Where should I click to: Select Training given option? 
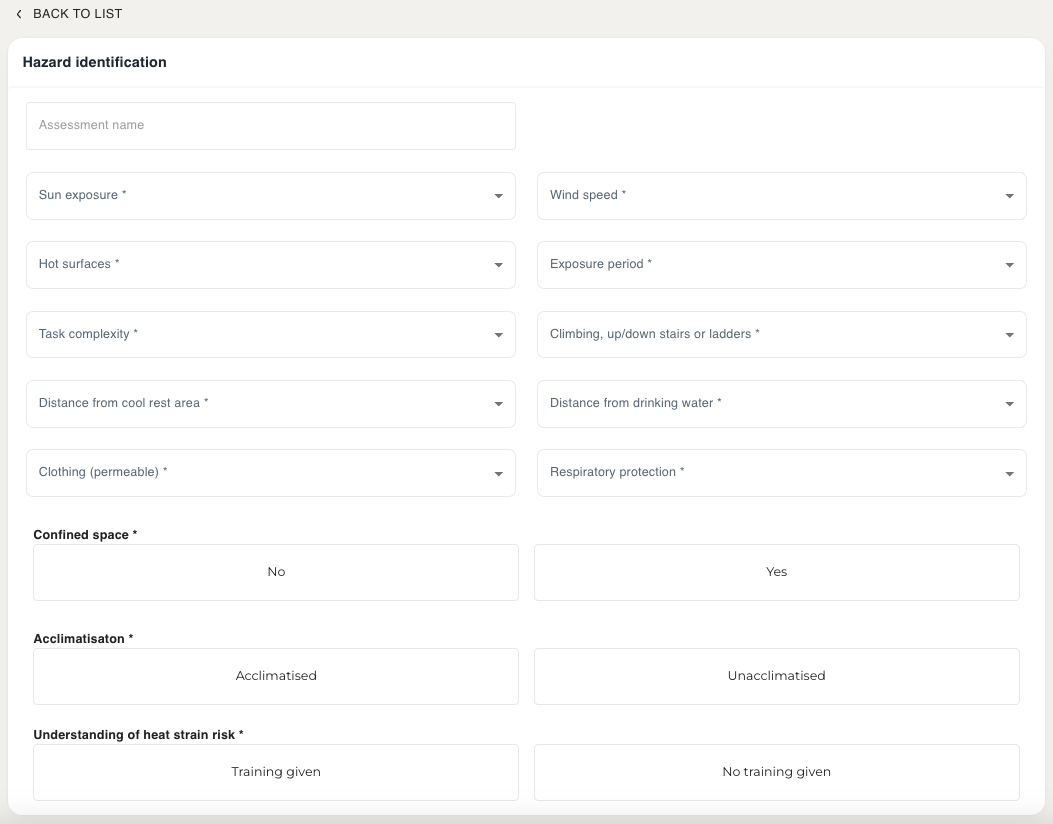pos(276,772)
